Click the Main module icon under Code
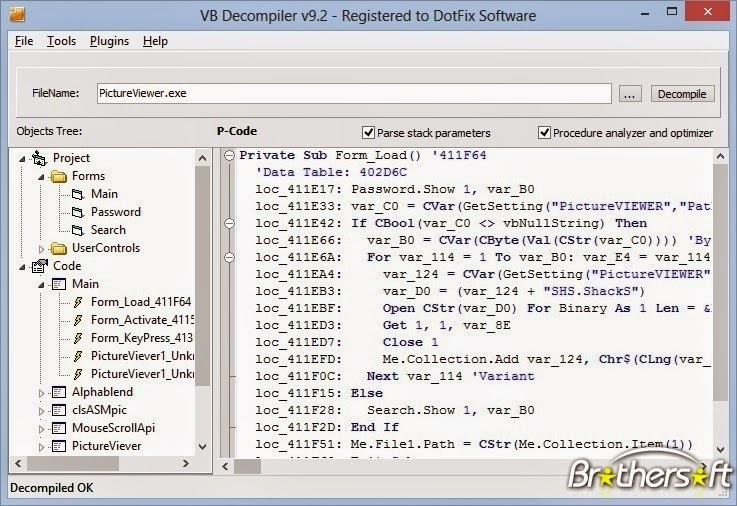737x506 pixels. [x=59, y=284]
